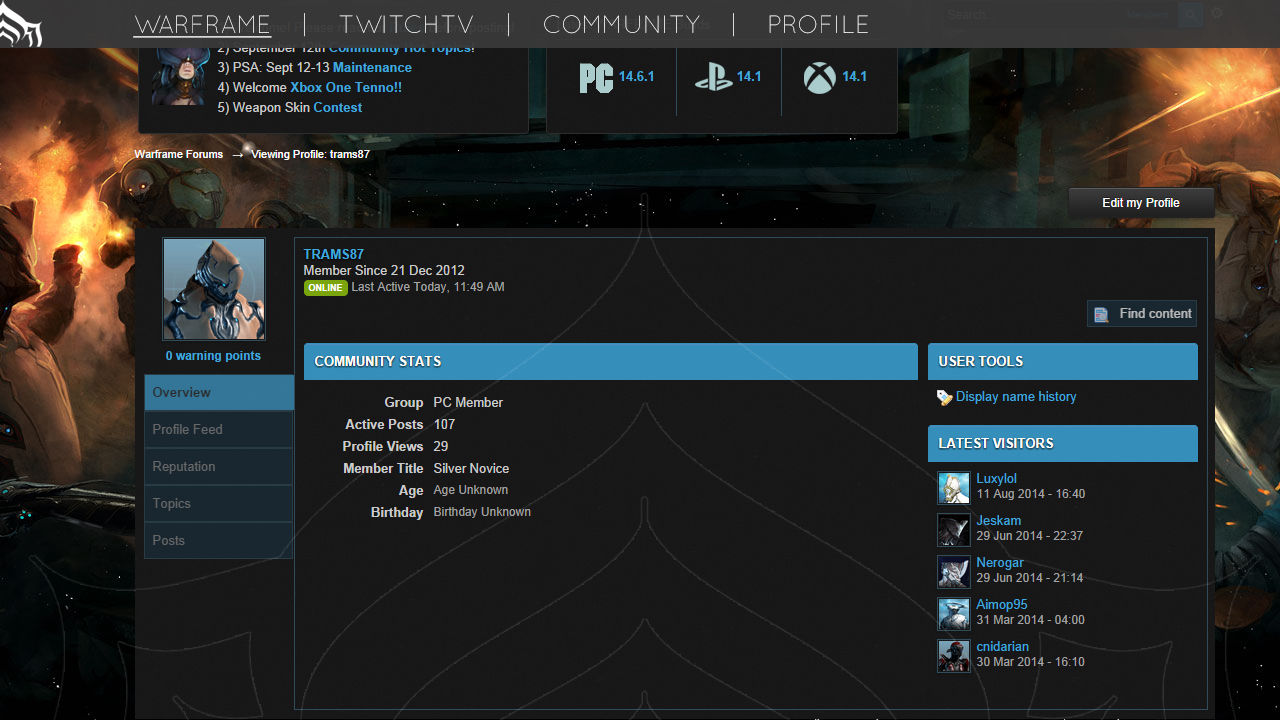Click the Warframe lotus logo
This screenshot has height=720, width=1280.
point(21,24)
